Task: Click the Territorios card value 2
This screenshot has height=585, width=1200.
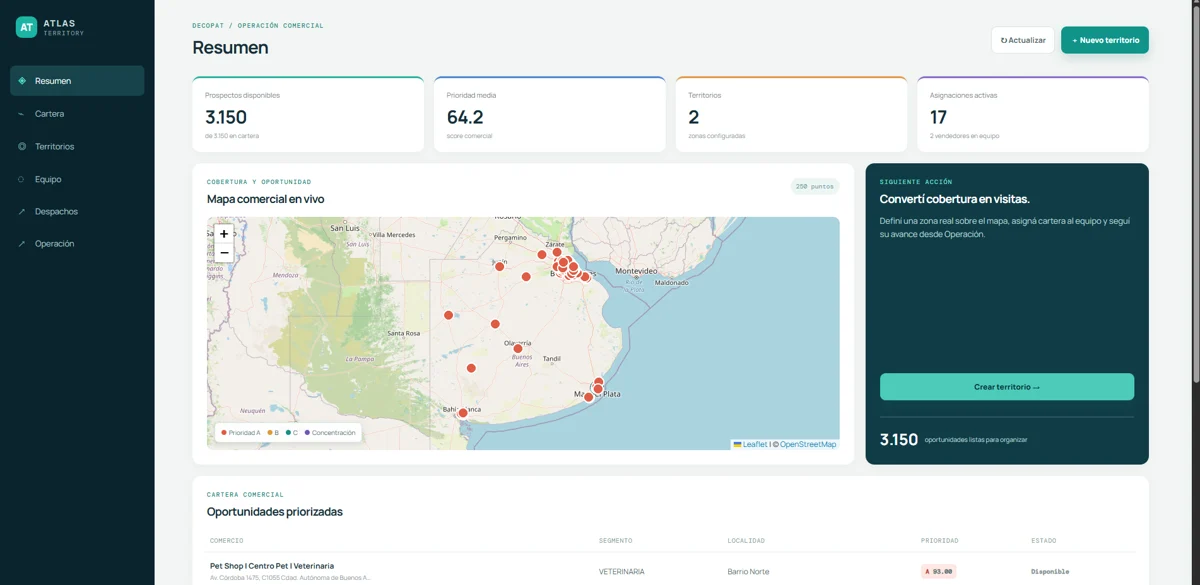Action: point(694,117)
